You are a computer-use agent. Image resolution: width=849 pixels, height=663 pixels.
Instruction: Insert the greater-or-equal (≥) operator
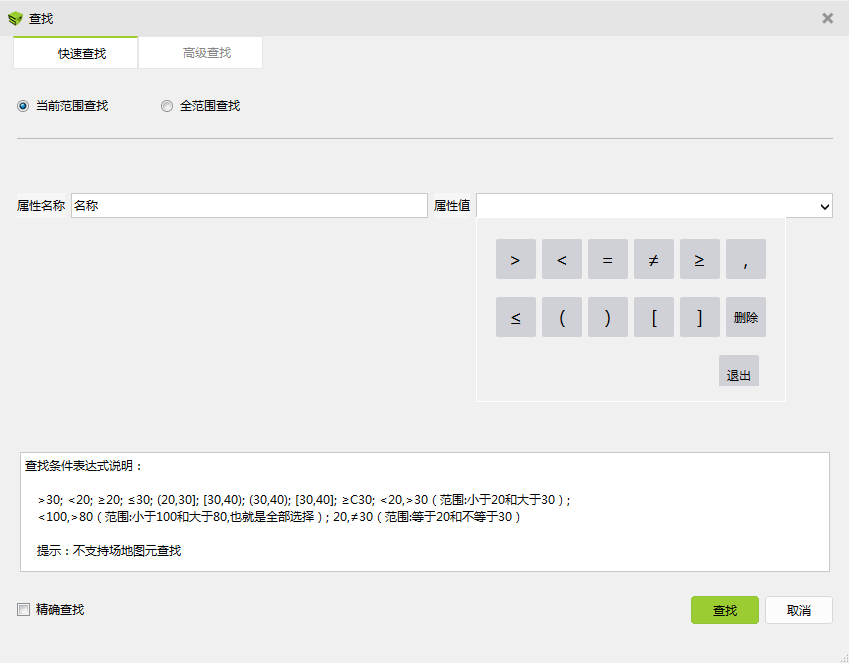[700, 259]
